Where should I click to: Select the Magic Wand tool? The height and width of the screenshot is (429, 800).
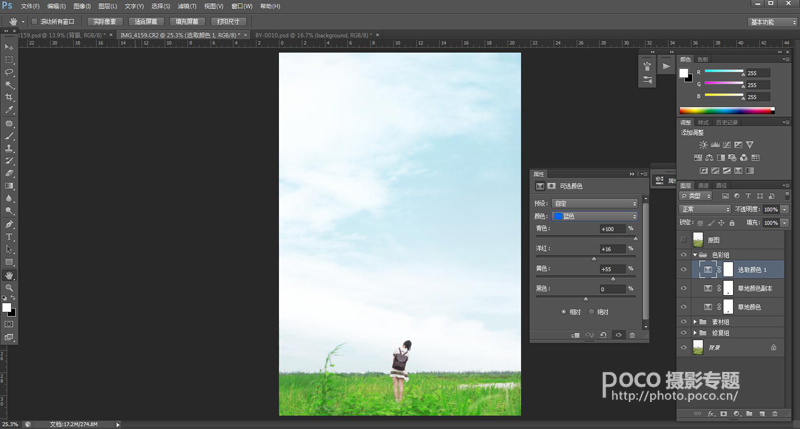(9, 85)
